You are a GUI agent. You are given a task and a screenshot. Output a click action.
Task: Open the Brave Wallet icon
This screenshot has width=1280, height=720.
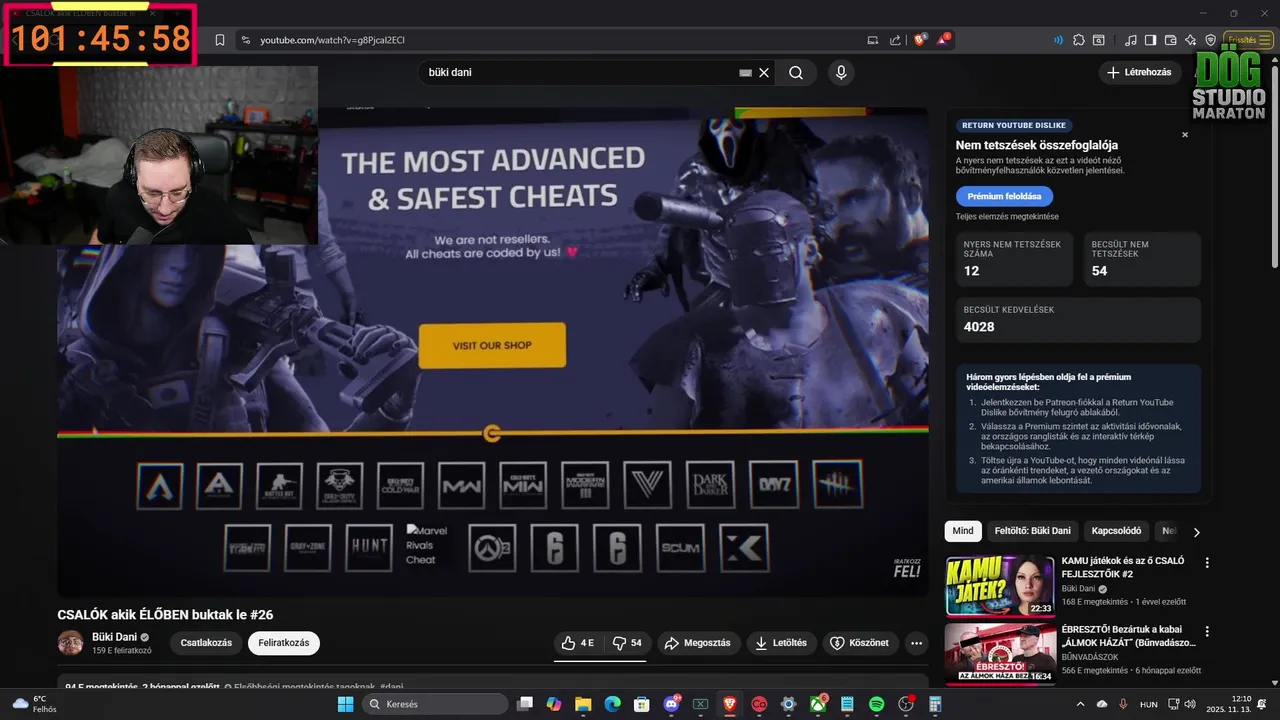pyautogui.click(x=1170, y=40)
